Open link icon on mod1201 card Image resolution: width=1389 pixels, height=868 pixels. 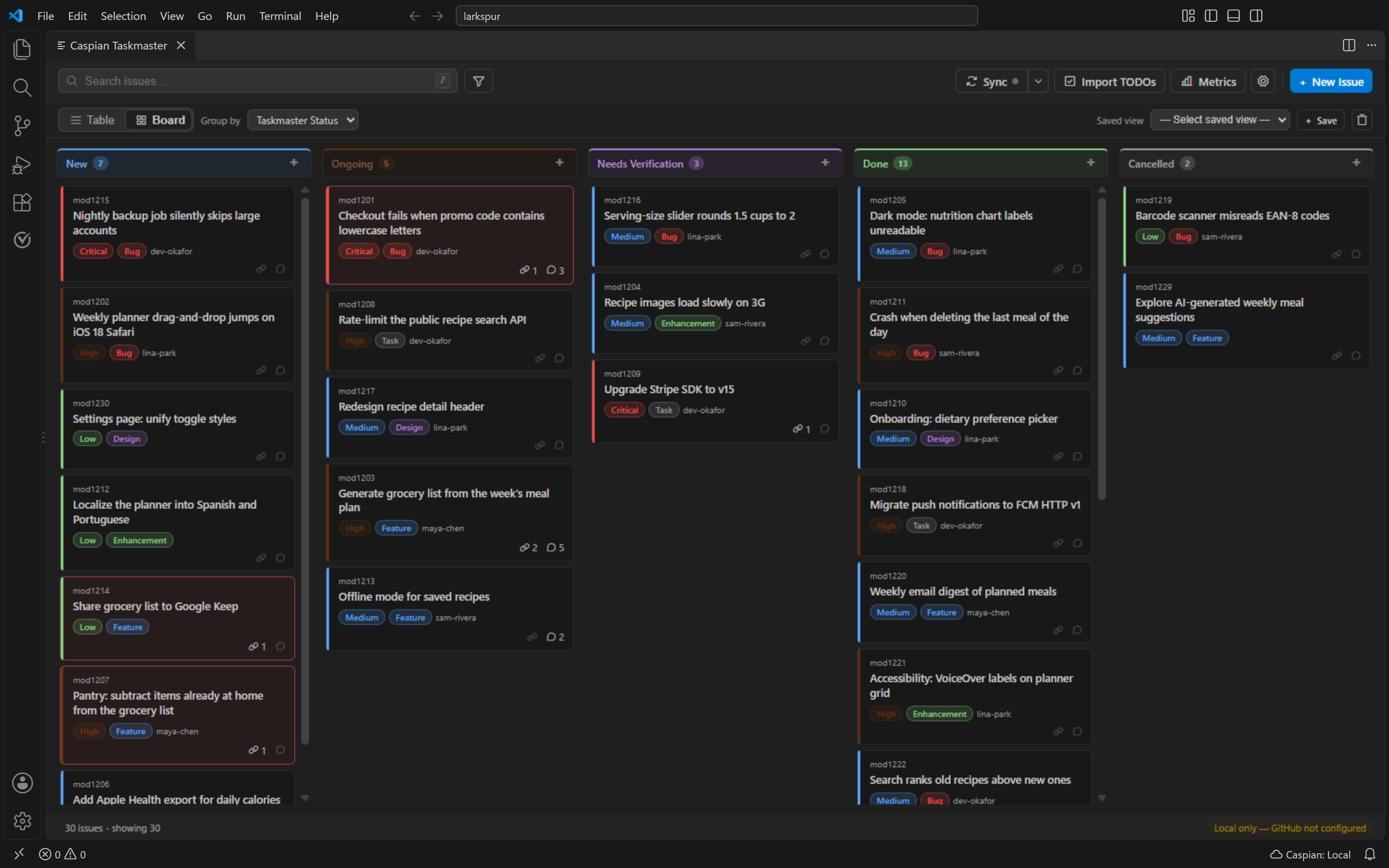528,270
